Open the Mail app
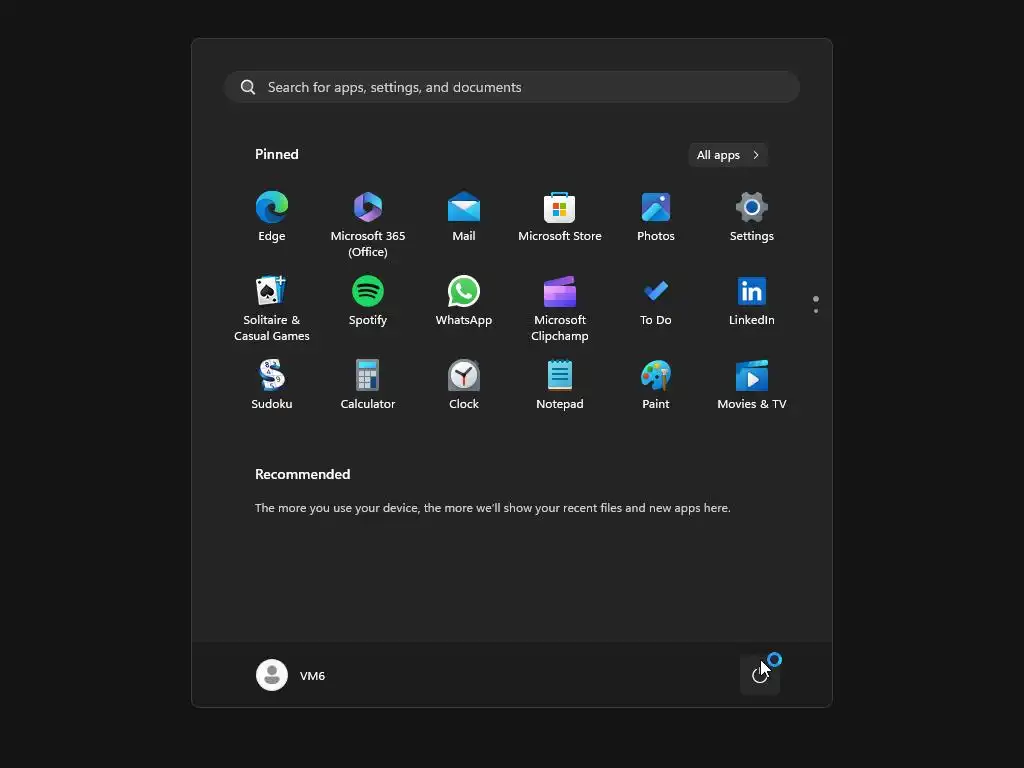This screenshot has width=1024, height=768. tap(464, 217)
